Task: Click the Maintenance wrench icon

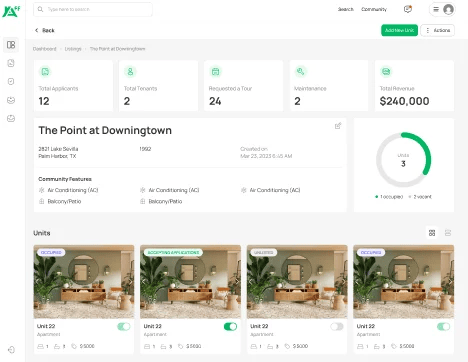Action: 301,71
